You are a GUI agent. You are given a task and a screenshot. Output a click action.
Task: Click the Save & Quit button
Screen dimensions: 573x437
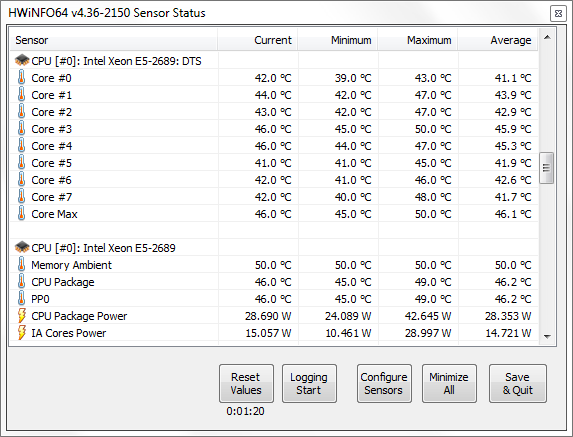(518, 383)
